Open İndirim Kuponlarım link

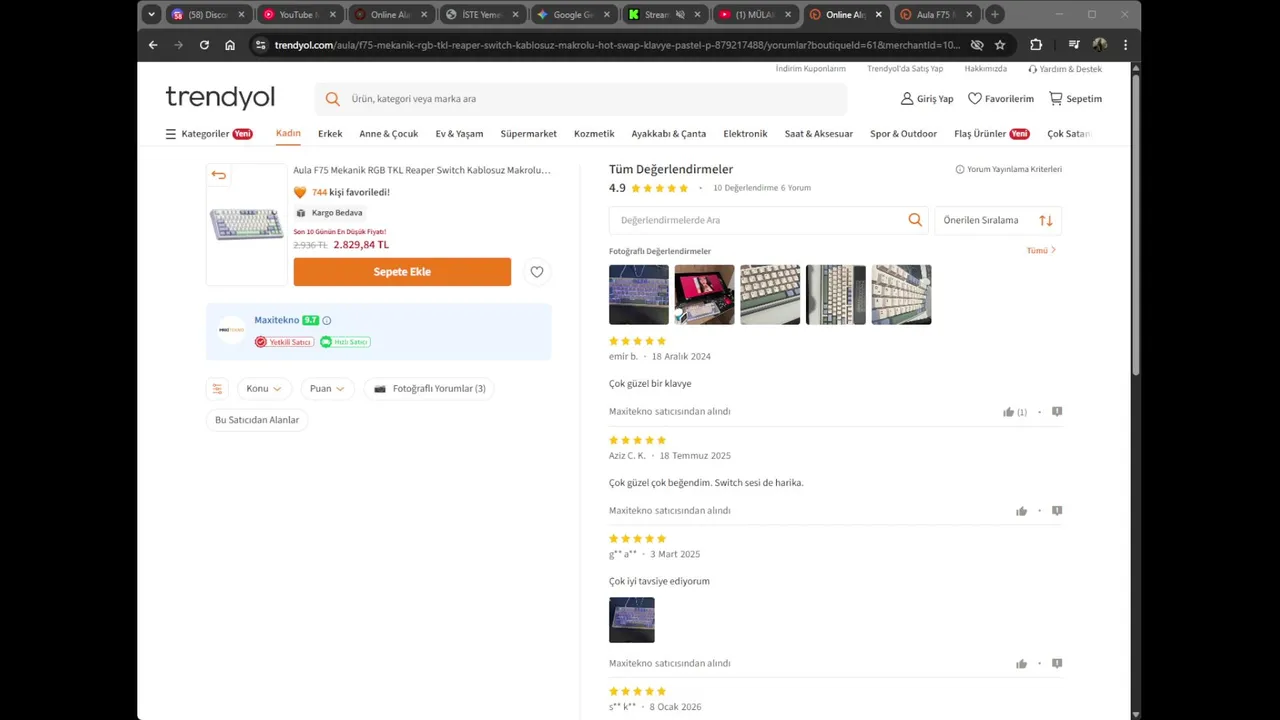[x=811, y=69]
